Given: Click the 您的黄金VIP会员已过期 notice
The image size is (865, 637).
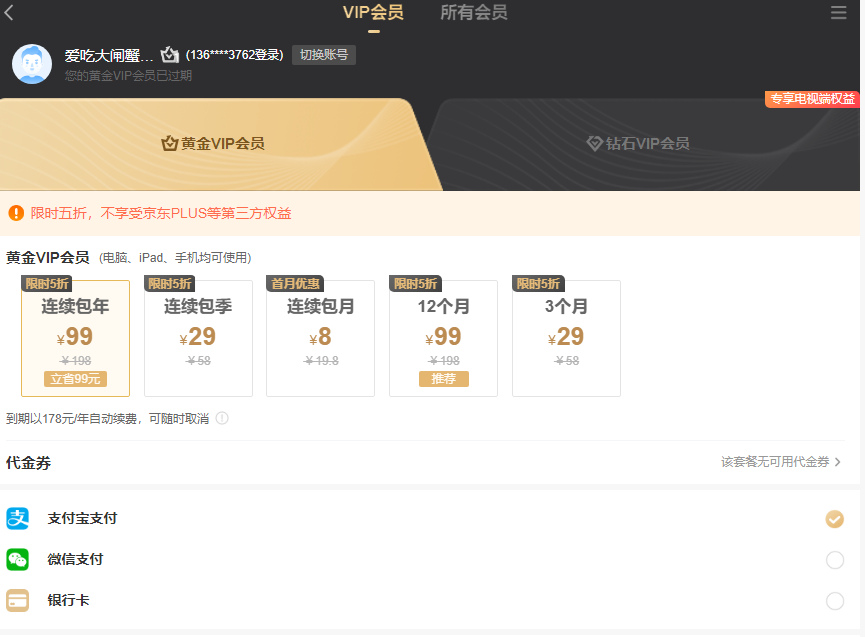Looking at the screenshot, I should click(128, 76).
